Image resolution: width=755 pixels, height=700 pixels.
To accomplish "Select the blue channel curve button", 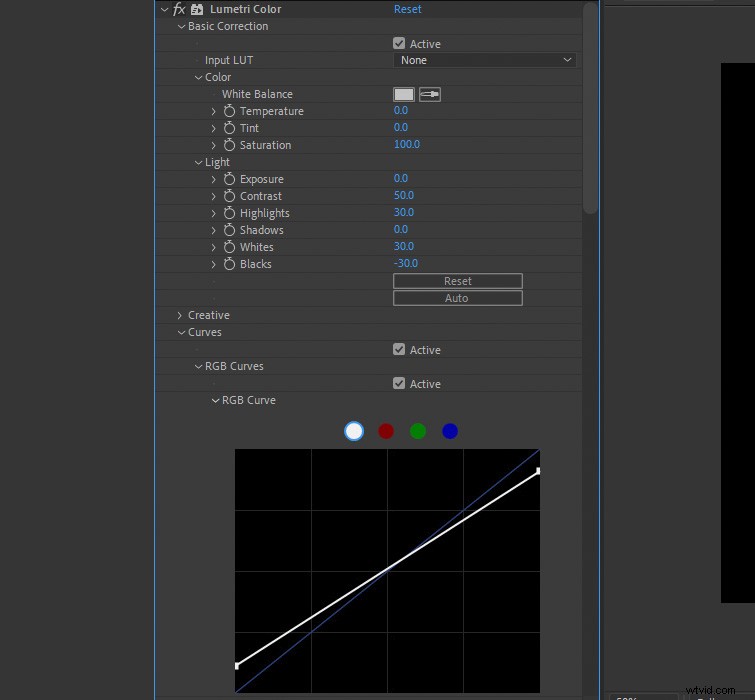I will click(450, 431).
